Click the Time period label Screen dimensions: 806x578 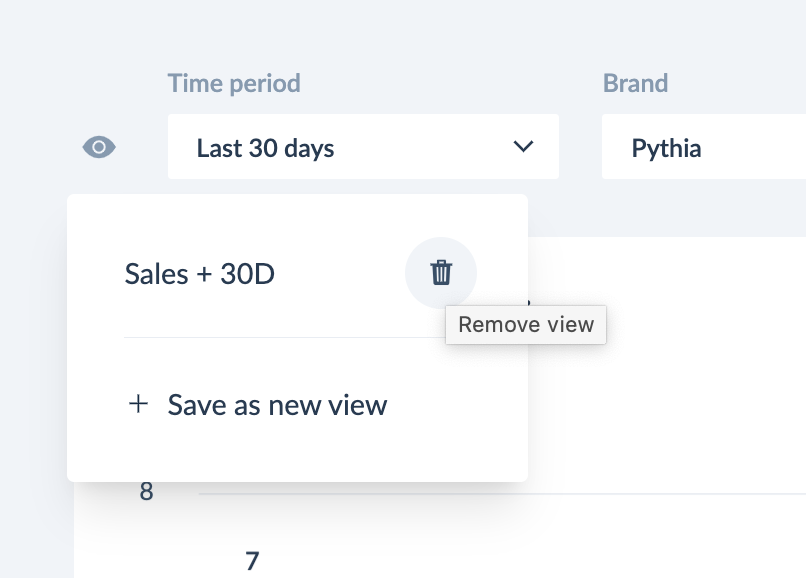point(234,83)
